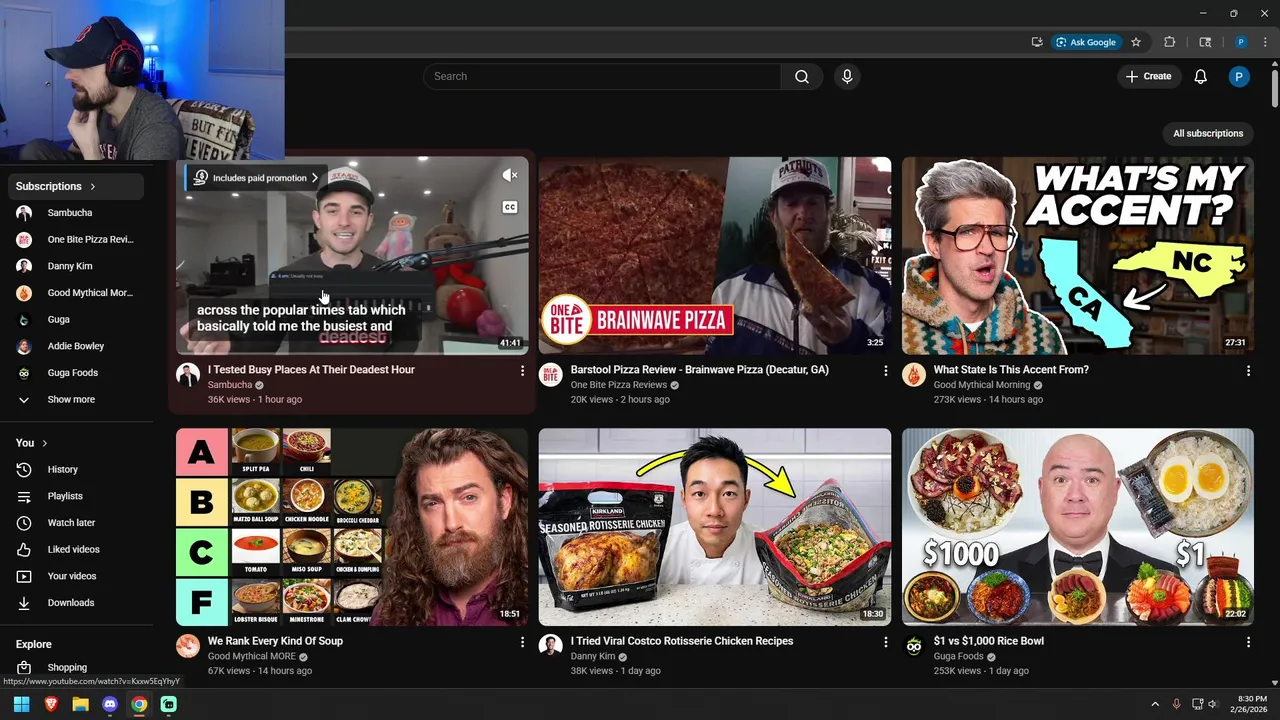Open the All subscriptions link
This screenshot has width=1280, height=720.
[x=1208, y=133]
